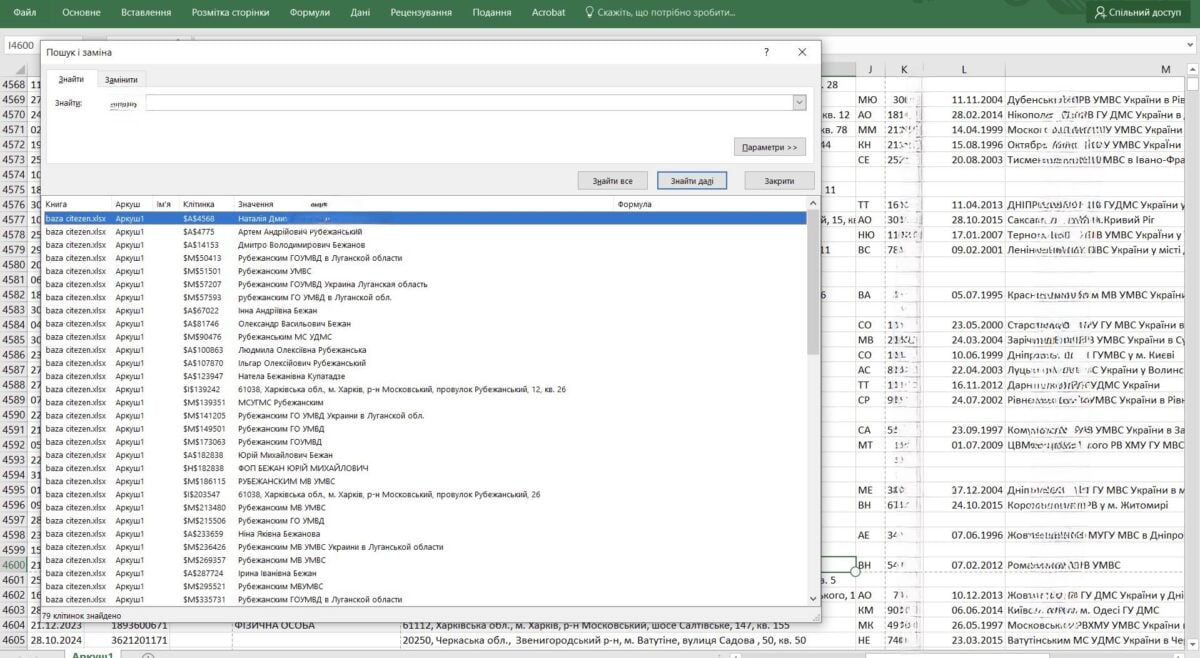Click the results list vertical scrollbar thumb

tap(813, 282)
